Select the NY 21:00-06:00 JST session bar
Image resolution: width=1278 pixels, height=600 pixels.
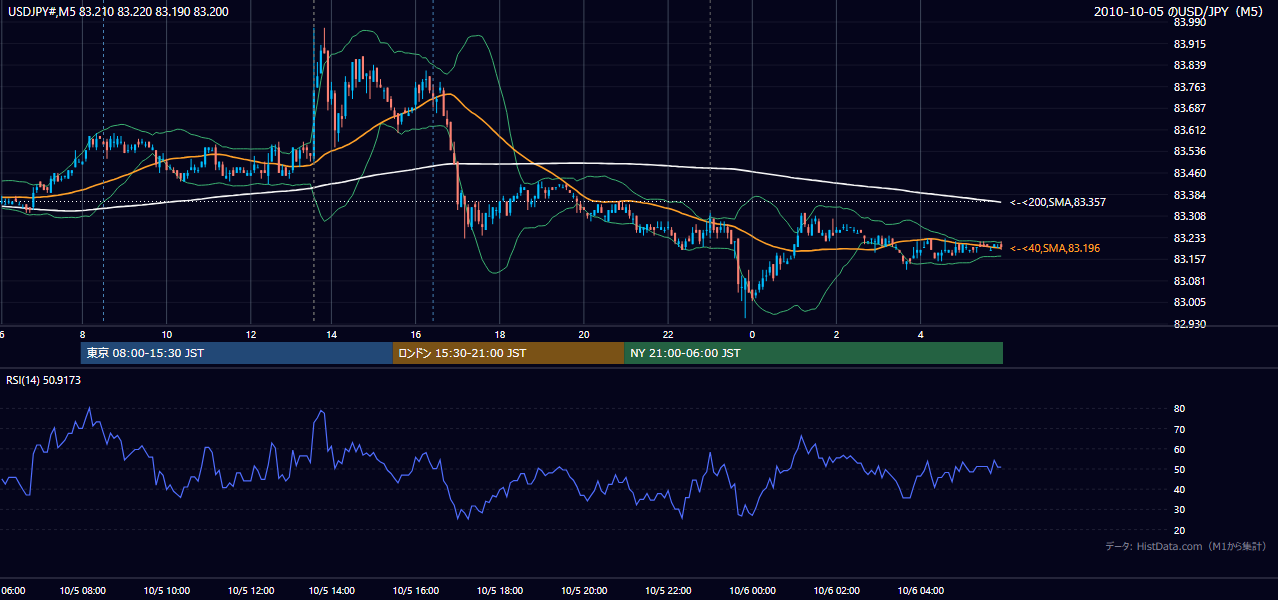tap(813, 353)
